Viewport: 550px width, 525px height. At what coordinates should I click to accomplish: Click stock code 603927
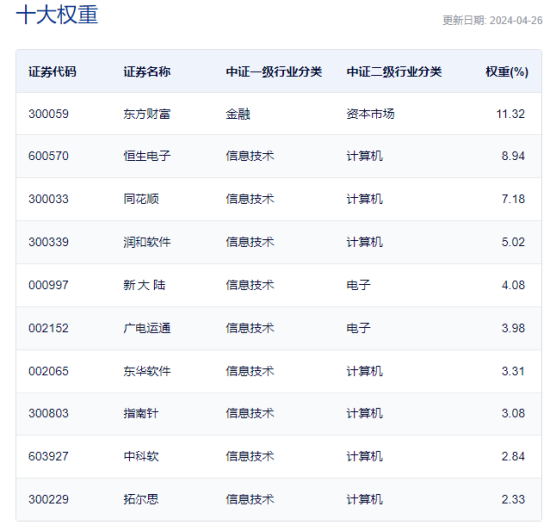click(48, 456)
